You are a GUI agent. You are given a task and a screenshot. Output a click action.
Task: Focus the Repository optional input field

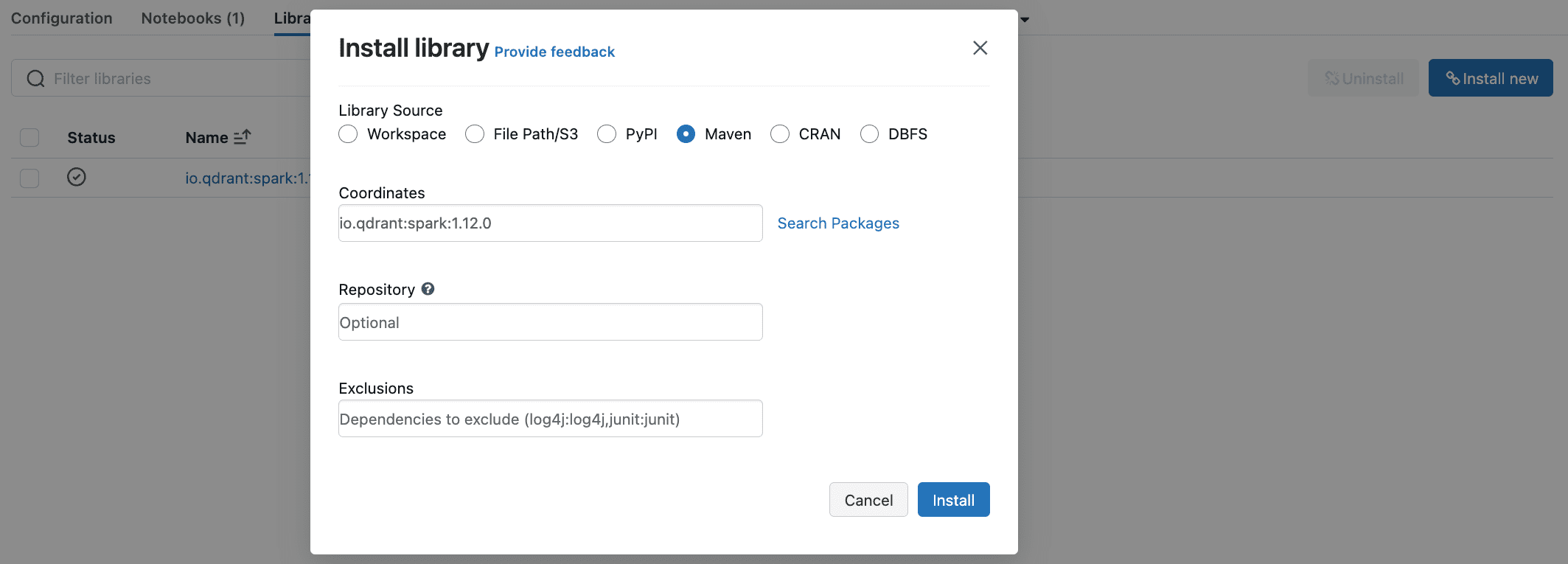tap(551, 322)
